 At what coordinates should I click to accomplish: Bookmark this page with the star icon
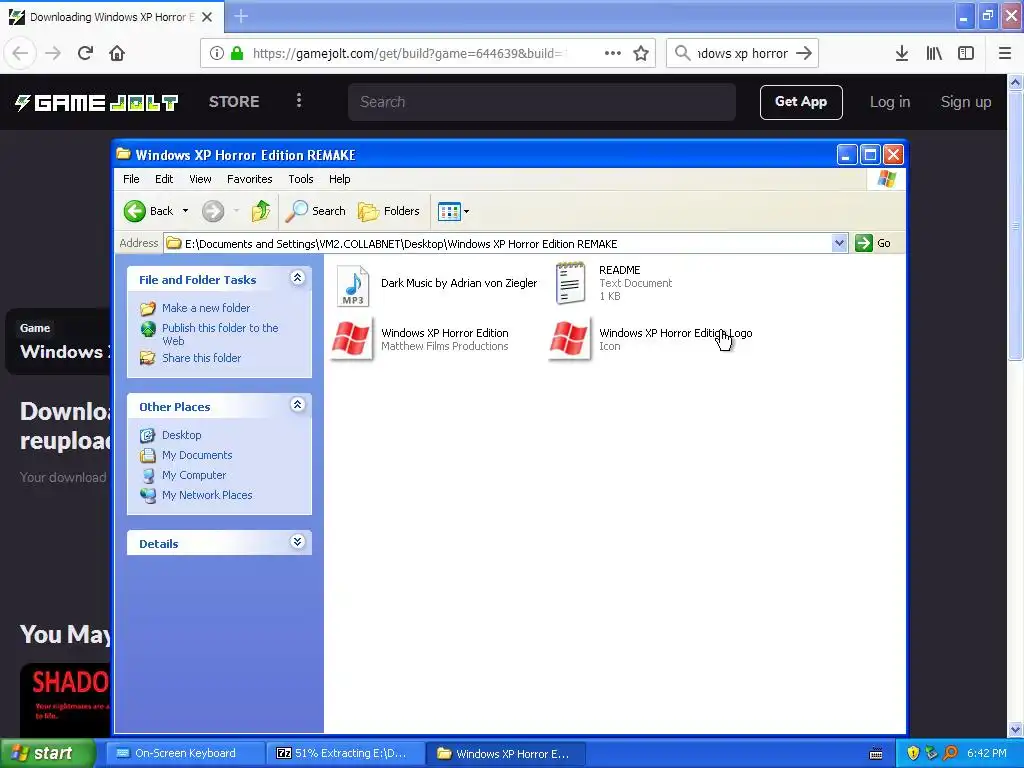(641, 53)
